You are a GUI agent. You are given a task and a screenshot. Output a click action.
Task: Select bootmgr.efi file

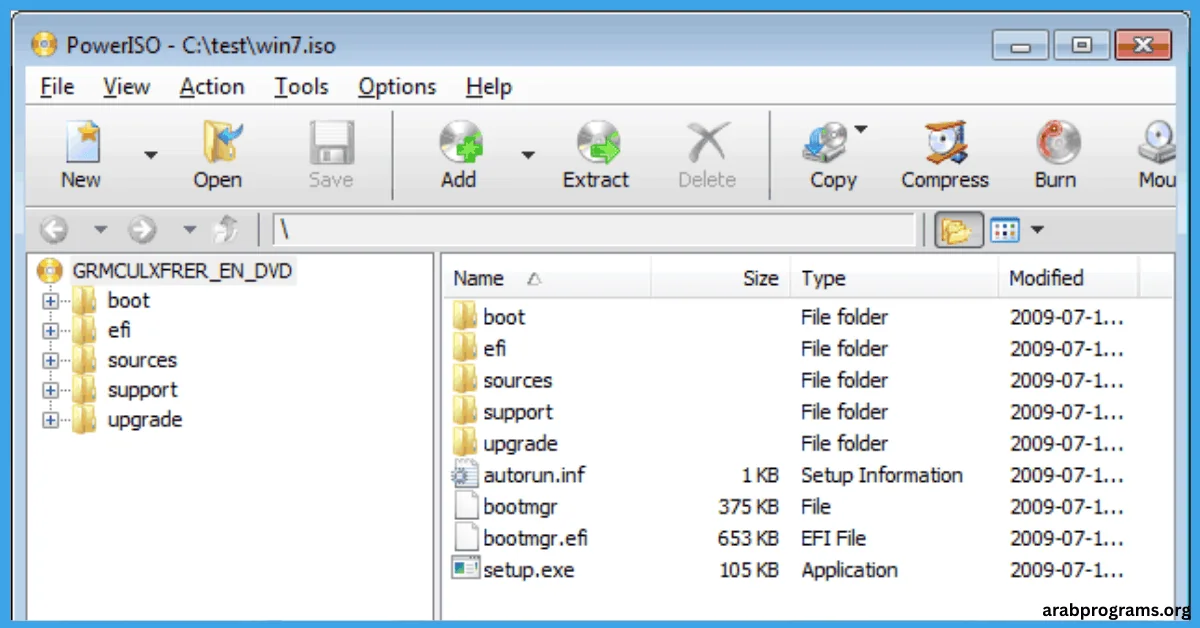(x=535, y=538)
